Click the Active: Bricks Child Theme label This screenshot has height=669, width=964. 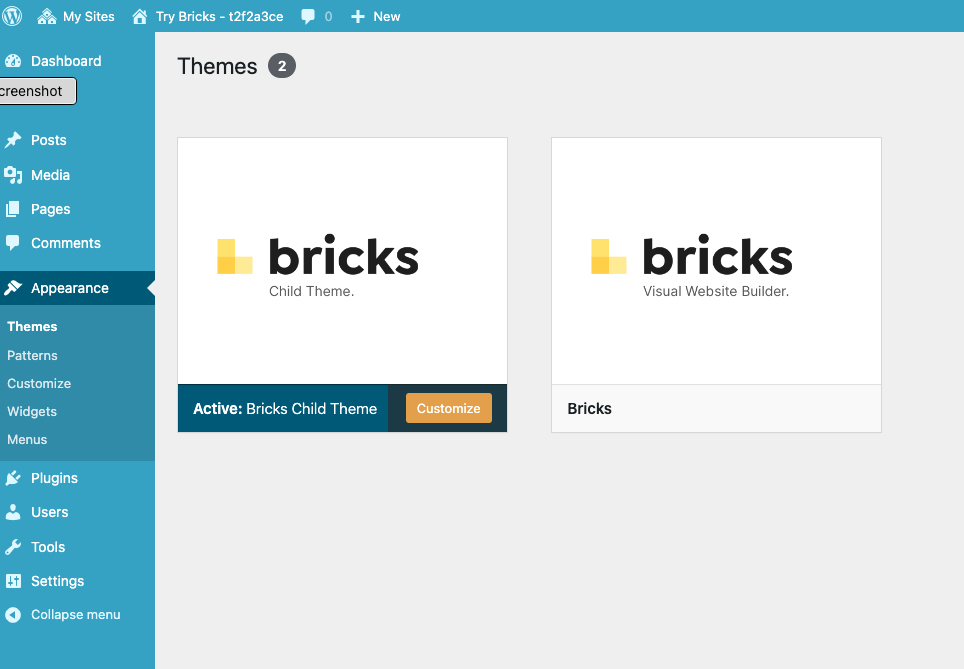click(285, 408)
